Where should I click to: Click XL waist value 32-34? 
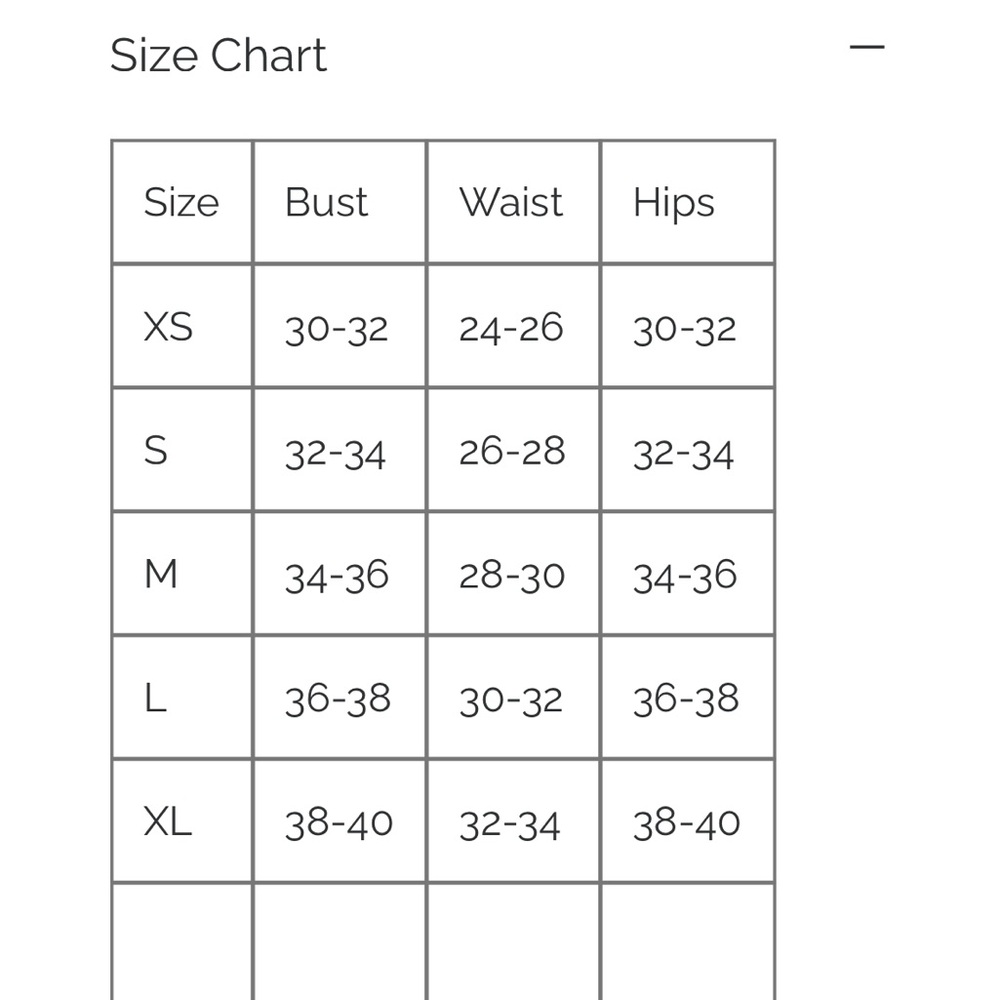[x=509, y=825]
